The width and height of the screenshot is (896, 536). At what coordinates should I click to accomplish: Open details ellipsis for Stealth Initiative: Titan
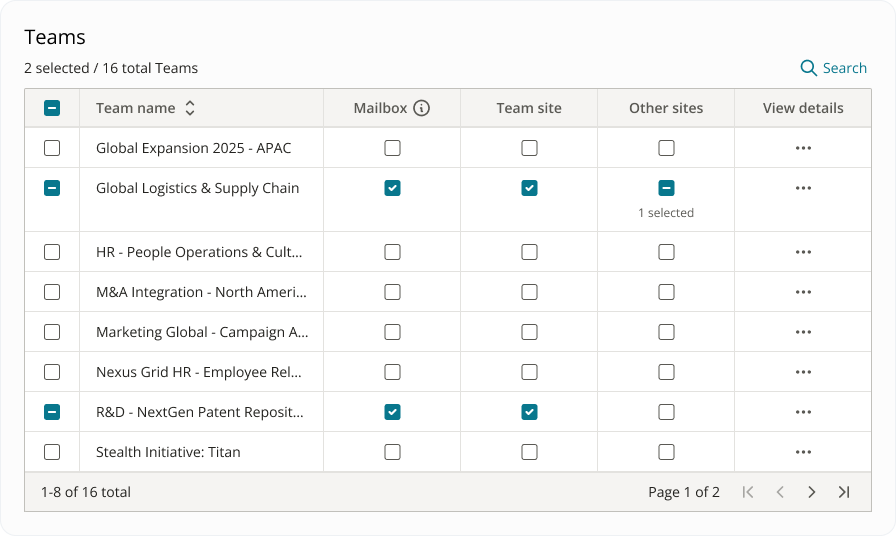(x=803, y=452)
